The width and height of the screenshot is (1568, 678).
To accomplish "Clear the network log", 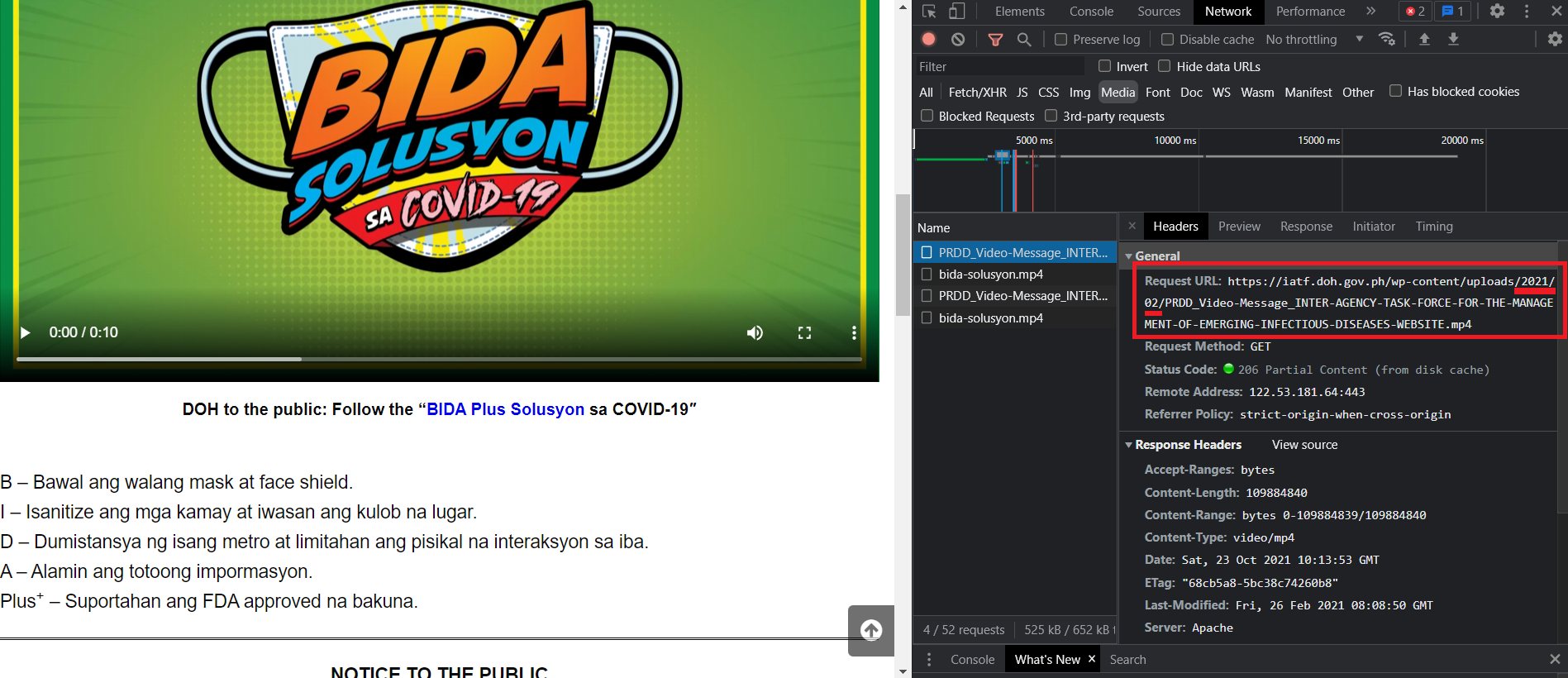I will [958, 39].
